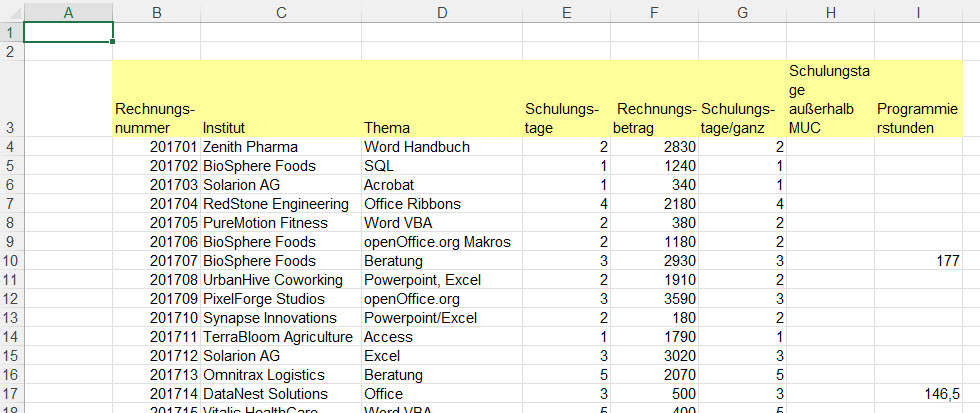Screen dimensions: 980x413
Task: Click the Rechnungsnummer header cell
Action: (156, 118)
